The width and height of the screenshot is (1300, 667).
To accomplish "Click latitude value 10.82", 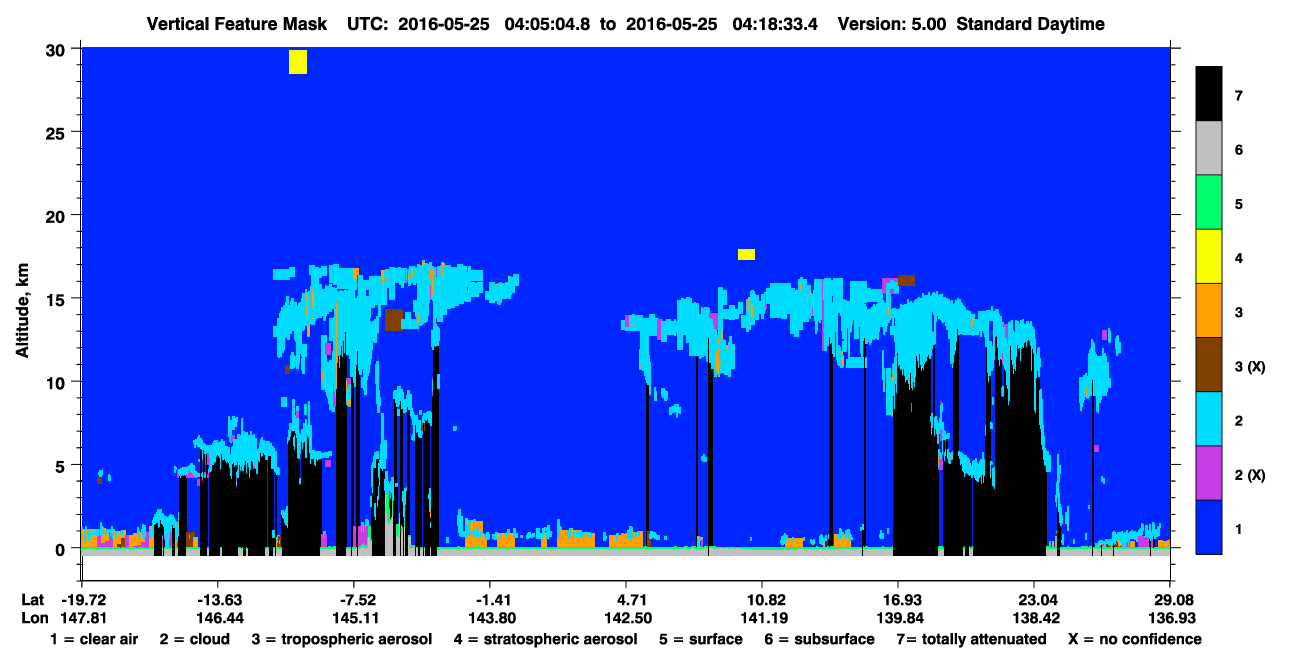I will click(x=764, y=600).
